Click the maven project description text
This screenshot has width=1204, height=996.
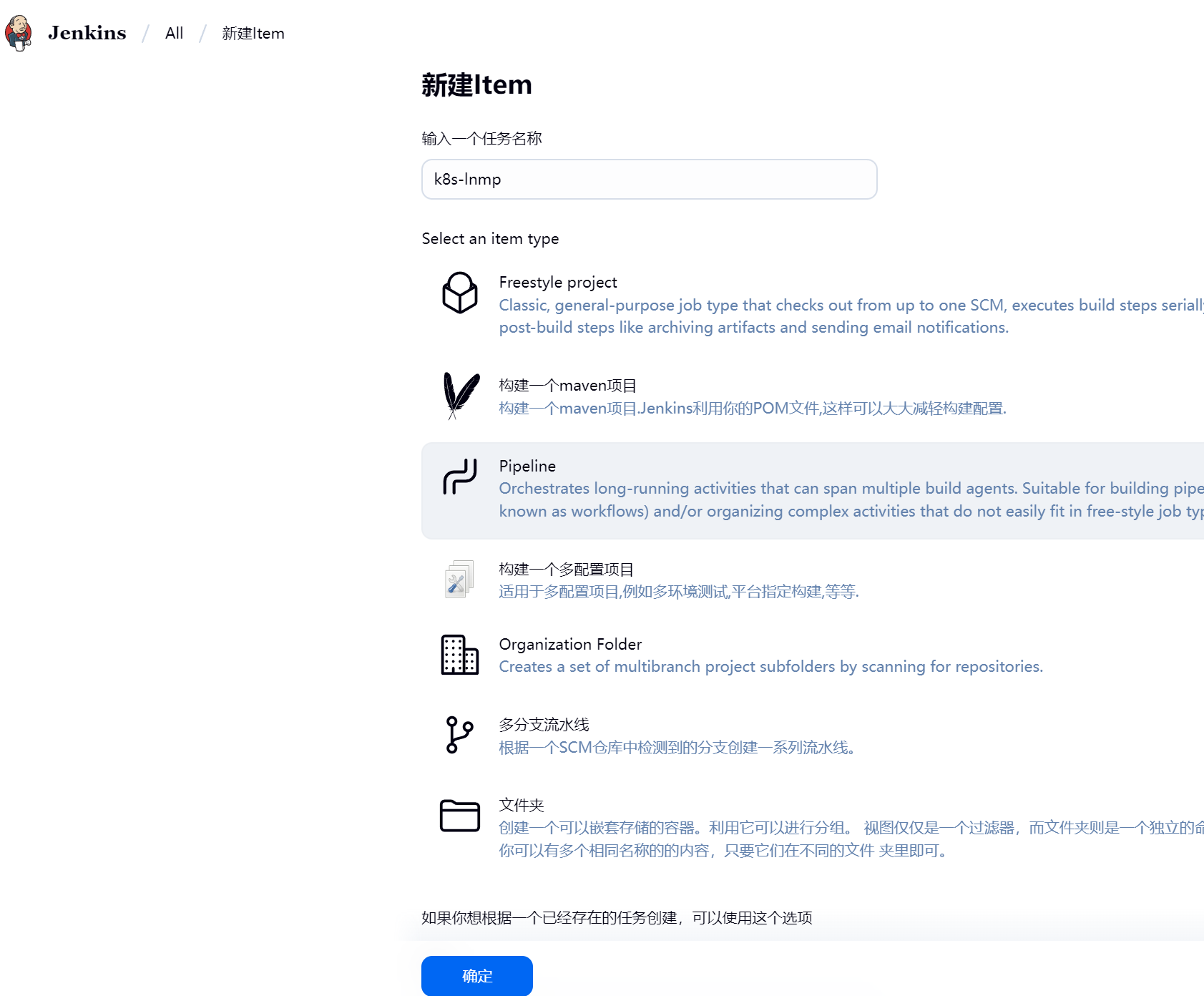pyautogui.click(x=753, y=408)
